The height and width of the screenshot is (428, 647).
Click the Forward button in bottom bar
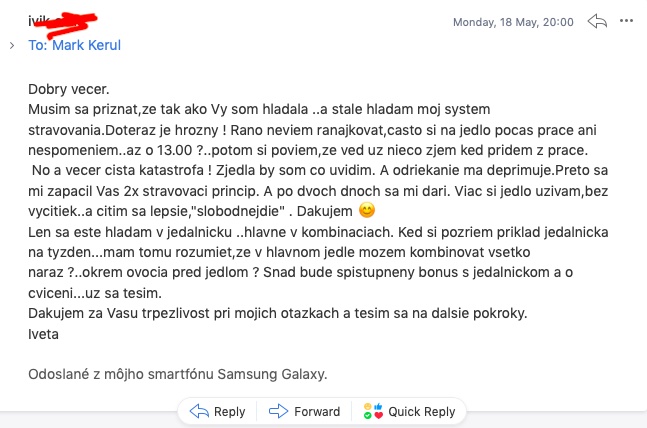tap(304, 411)
